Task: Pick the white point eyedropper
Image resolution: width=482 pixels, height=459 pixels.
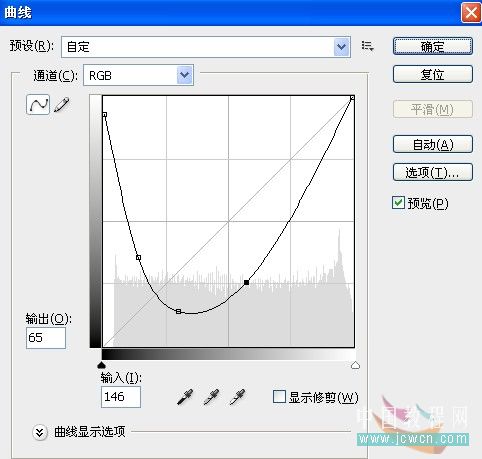Action: point(238,397)
